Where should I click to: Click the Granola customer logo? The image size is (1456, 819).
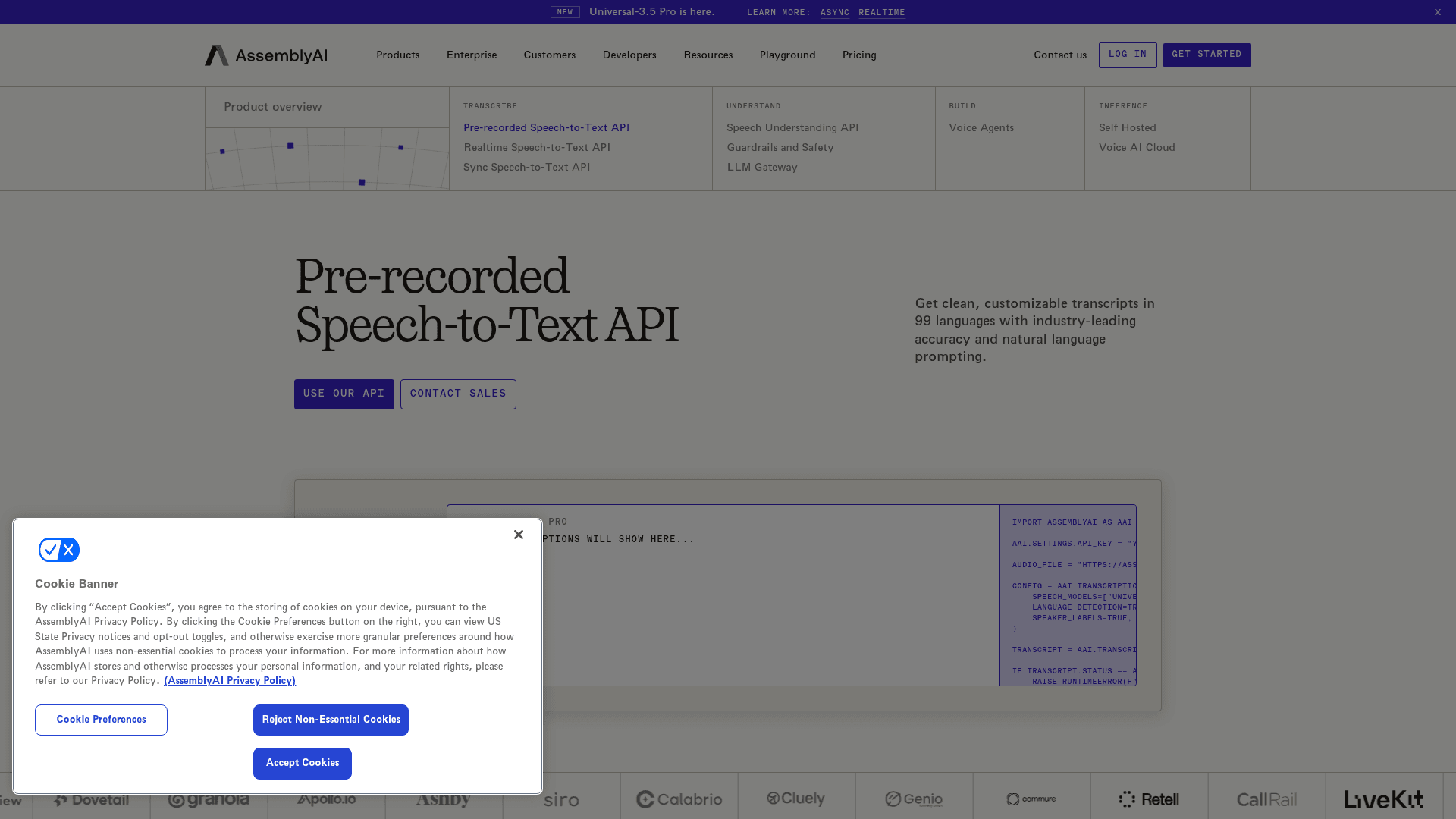(x=209, y=799)
